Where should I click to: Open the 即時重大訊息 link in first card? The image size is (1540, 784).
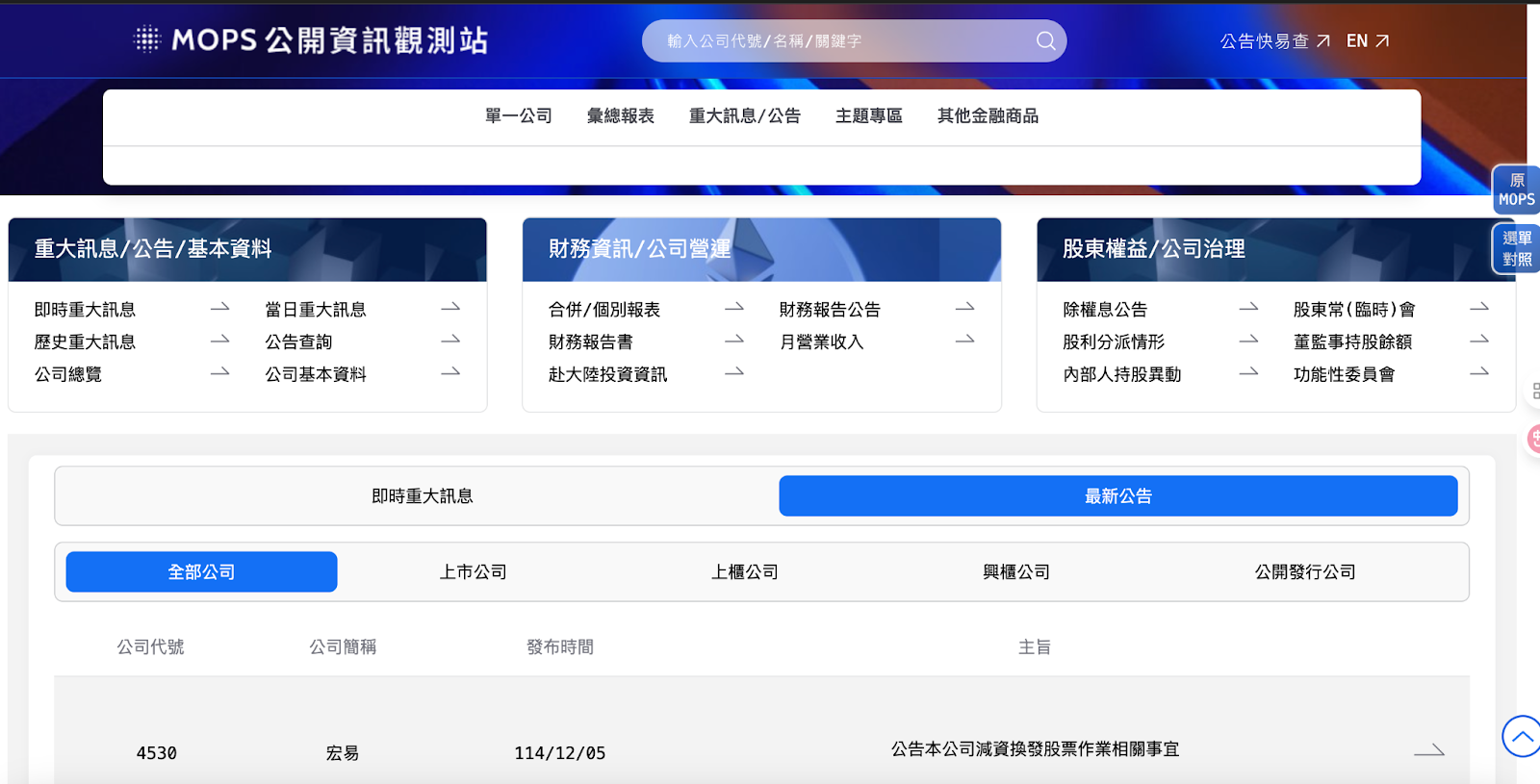click(x=85, y=310)
